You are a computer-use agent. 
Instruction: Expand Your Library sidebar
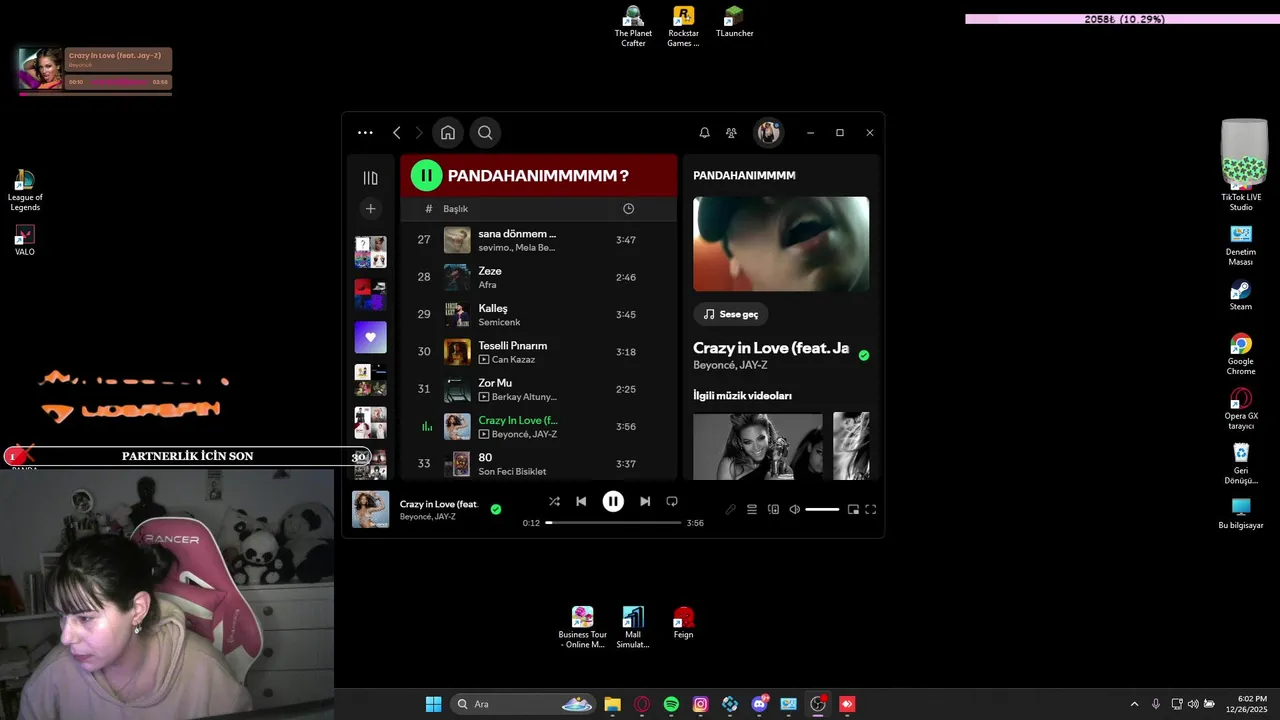tap(370, 178)
